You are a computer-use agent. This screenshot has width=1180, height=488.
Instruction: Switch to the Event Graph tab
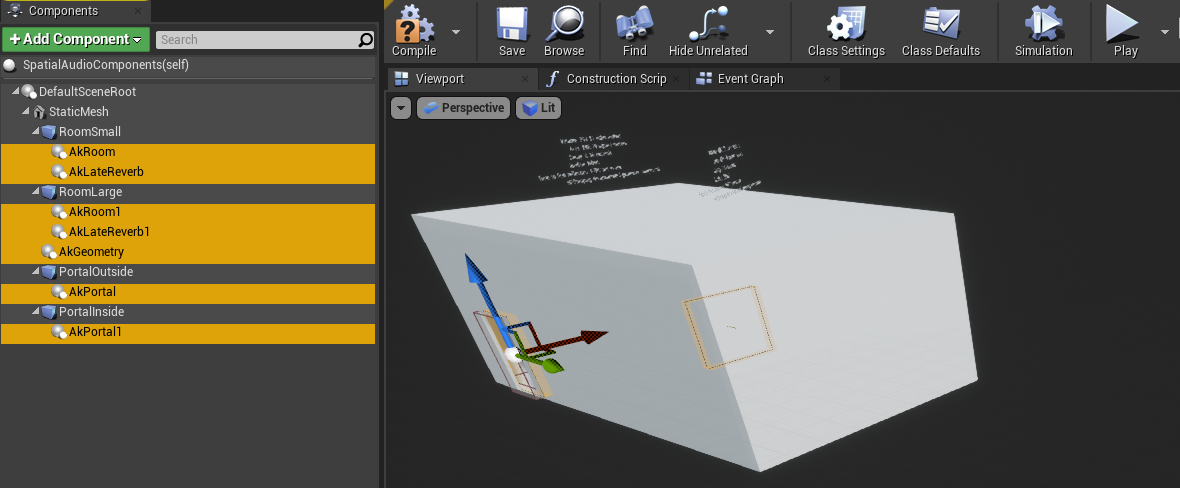(750, 79)
